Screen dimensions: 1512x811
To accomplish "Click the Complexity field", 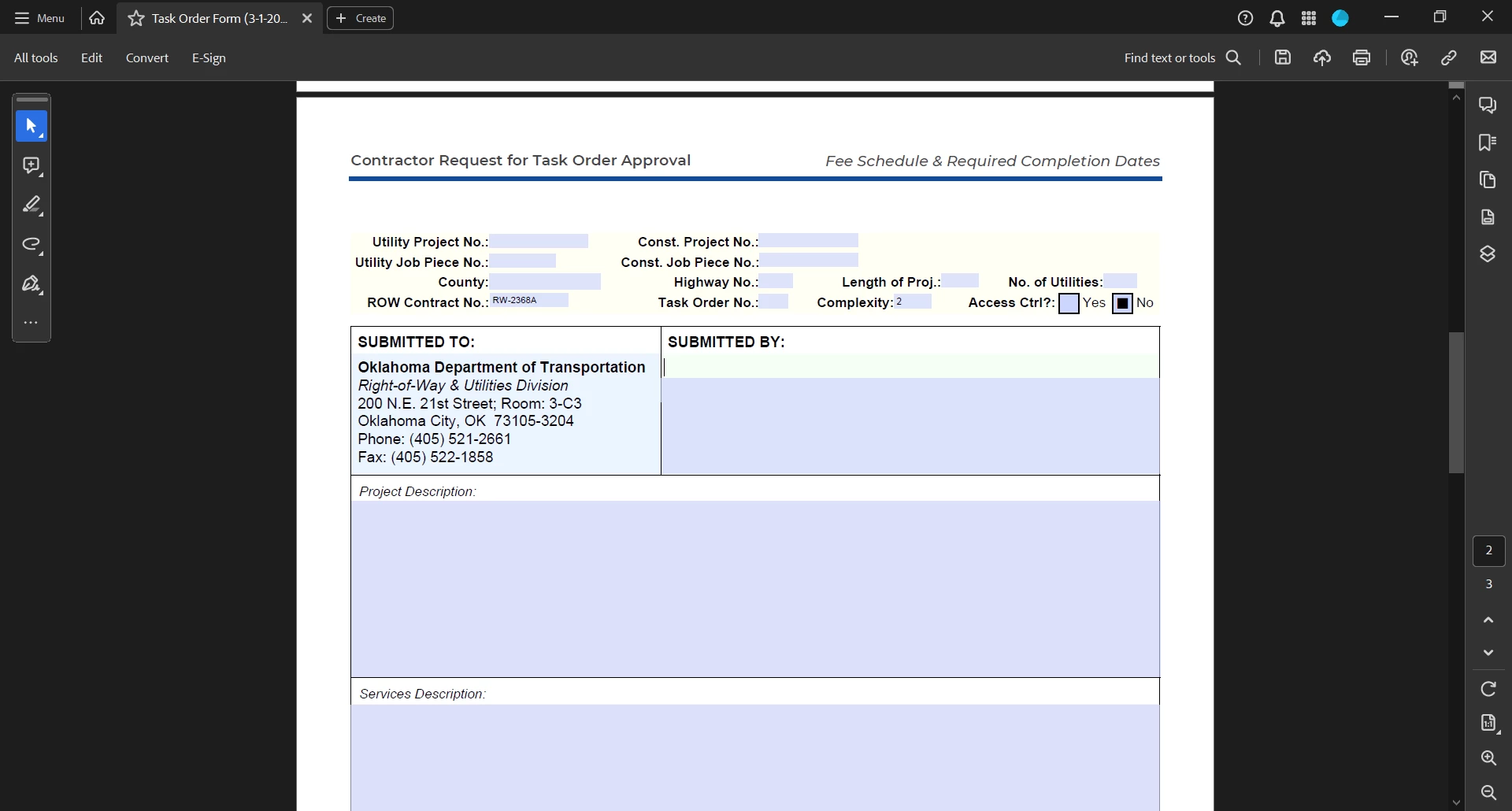I will (x=913, y=301).
